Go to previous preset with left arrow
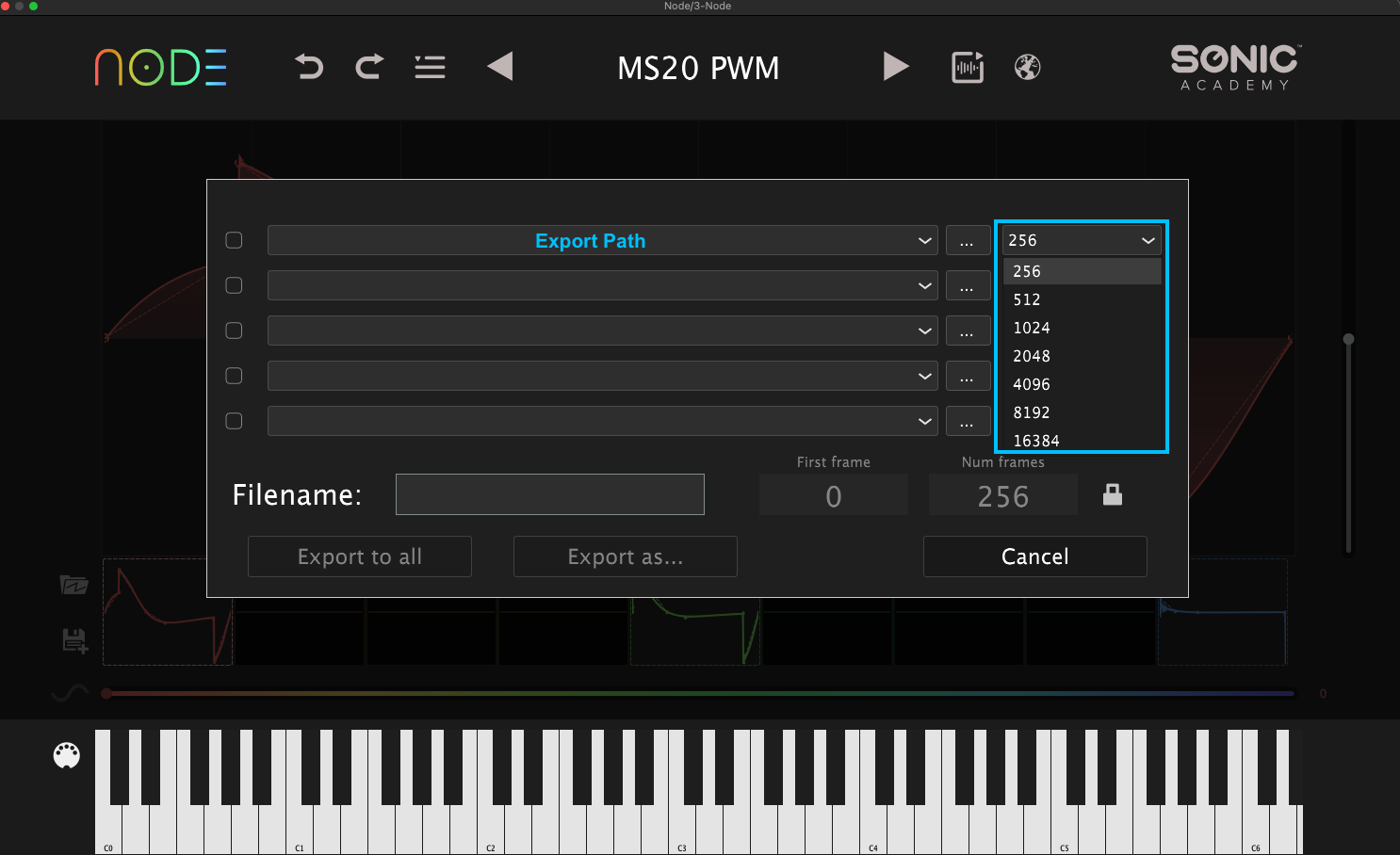 coord(500,67)
